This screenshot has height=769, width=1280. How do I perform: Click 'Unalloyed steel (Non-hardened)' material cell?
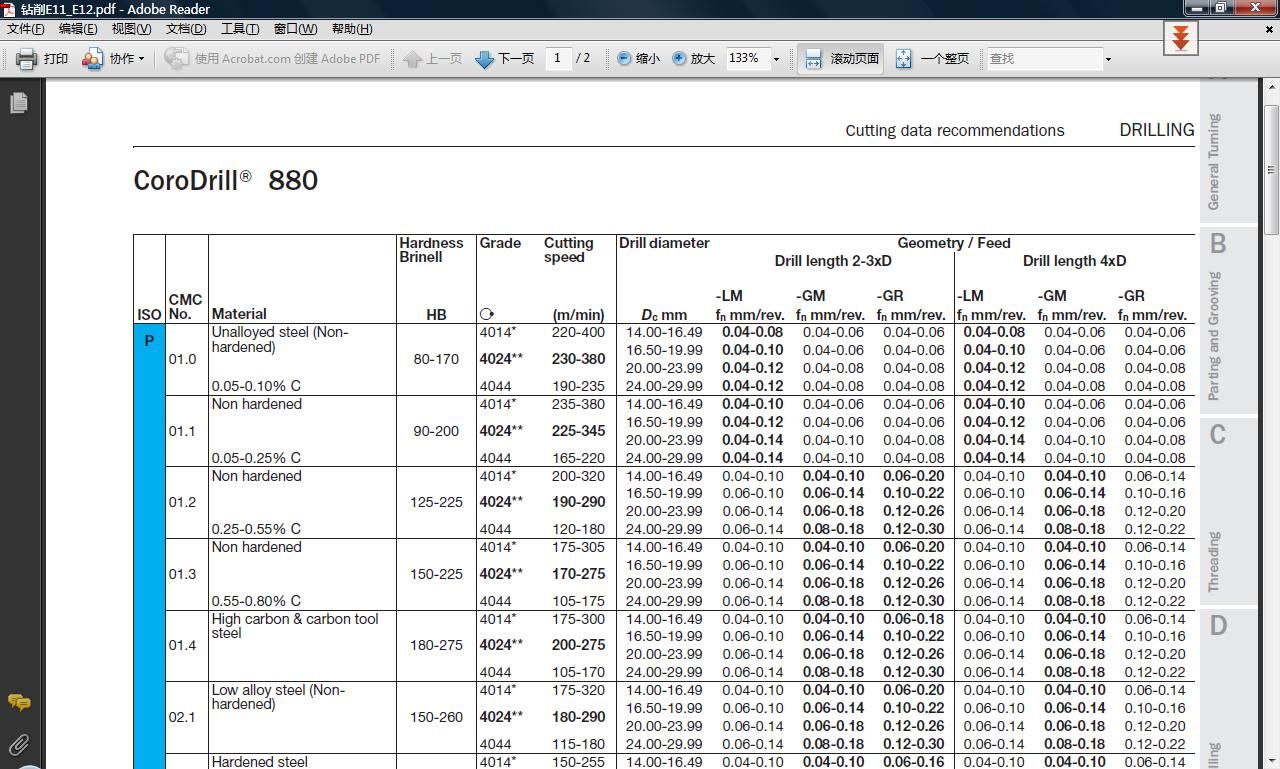pos(281,340)
